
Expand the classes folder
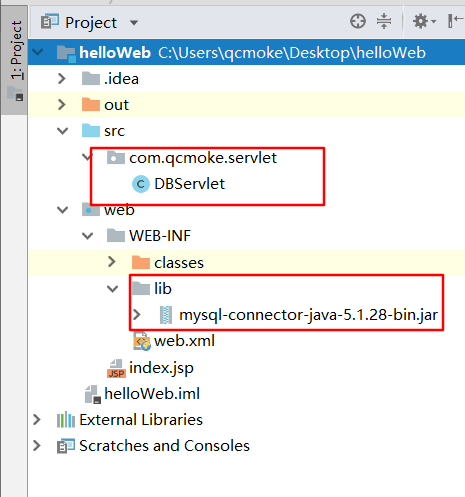click(112, 262)
